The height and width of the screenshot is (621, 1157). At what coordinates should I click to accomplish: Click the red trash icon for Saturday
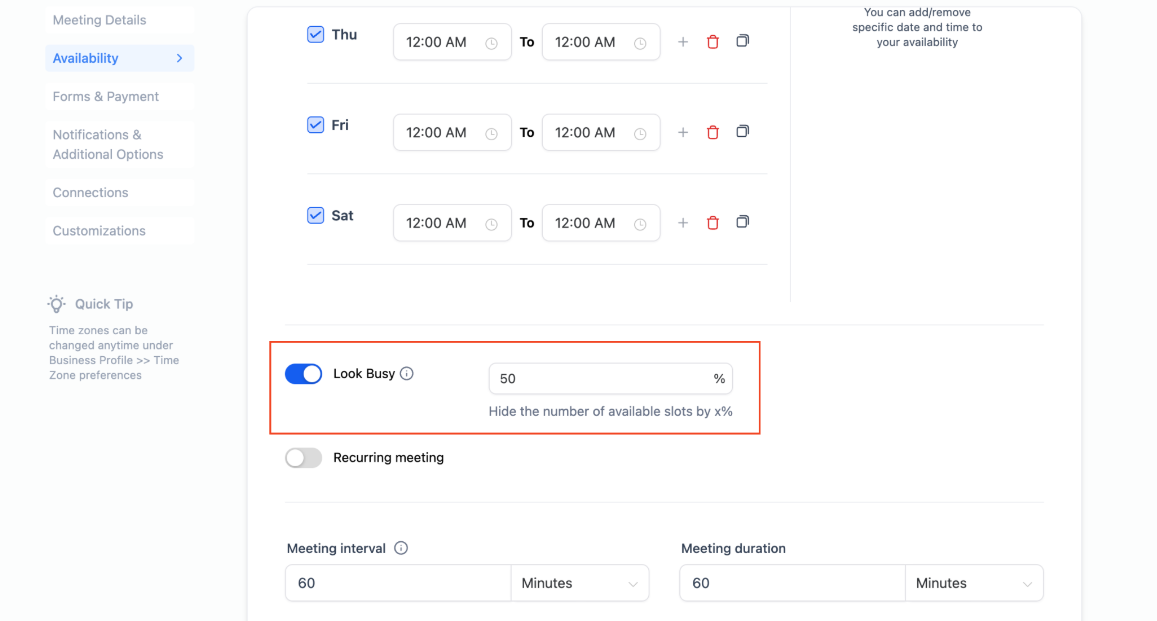click(713, 223)
